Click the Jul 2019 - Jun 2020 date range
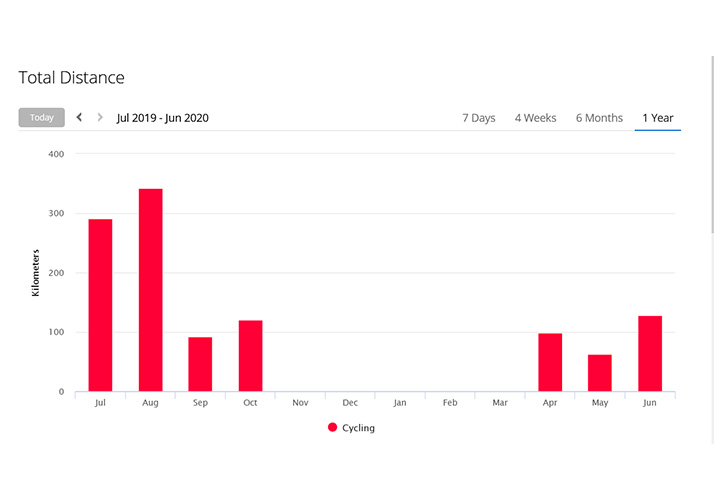Viewport: 715px width, 500px height. [162, 118]
